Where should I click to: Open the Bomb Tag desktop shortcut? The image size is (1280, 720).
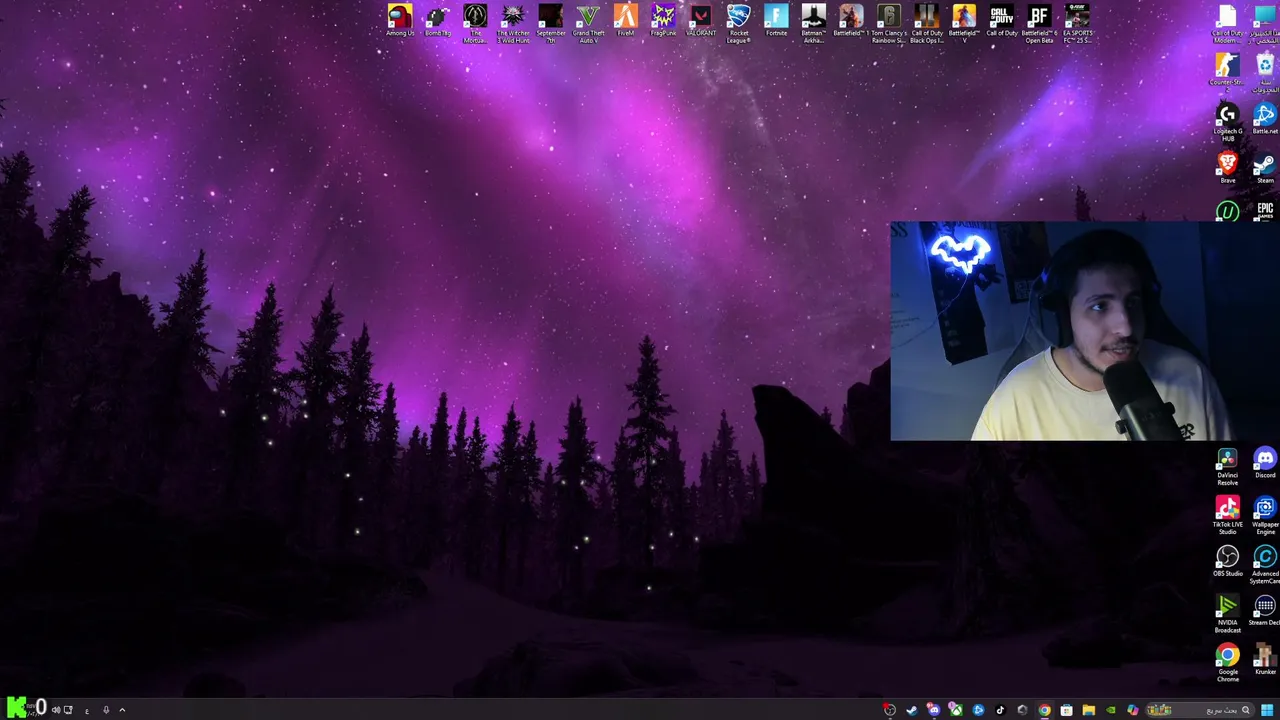(438, 21)
